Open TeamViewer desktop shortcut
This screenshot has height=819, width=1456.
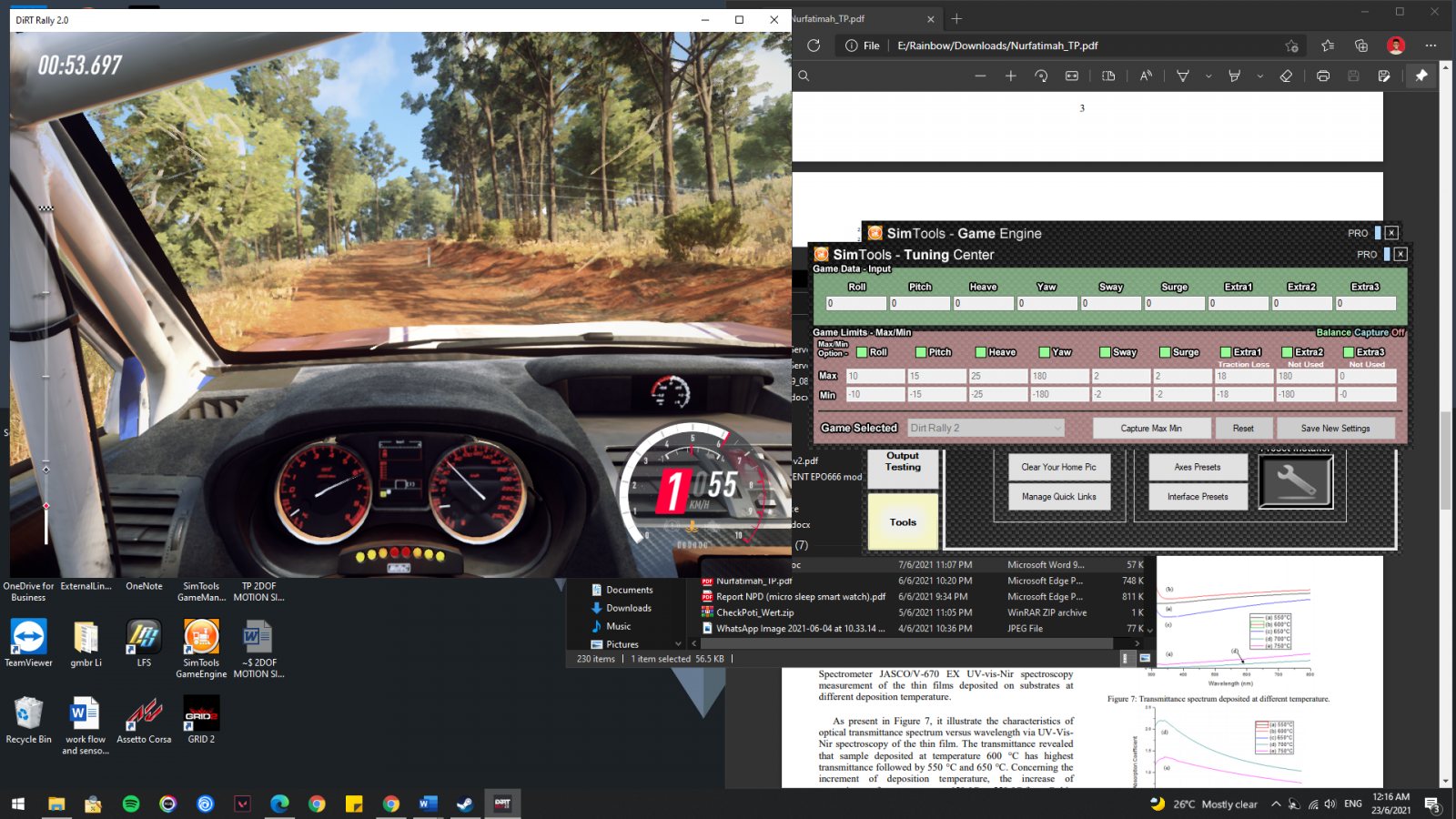[x=28, y=642]
